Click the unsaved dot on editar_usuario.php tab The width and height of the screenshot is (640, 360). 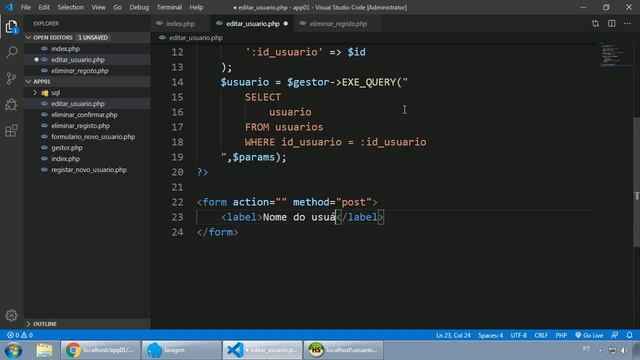click(x=286, y=24)
